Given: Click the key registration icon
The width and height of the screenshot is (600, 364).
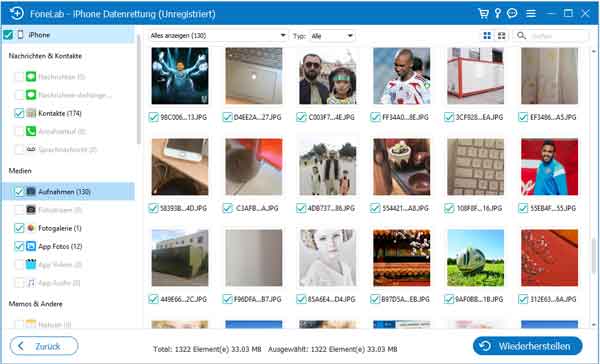Looking at the screenshot, I should tap(497, 13).
